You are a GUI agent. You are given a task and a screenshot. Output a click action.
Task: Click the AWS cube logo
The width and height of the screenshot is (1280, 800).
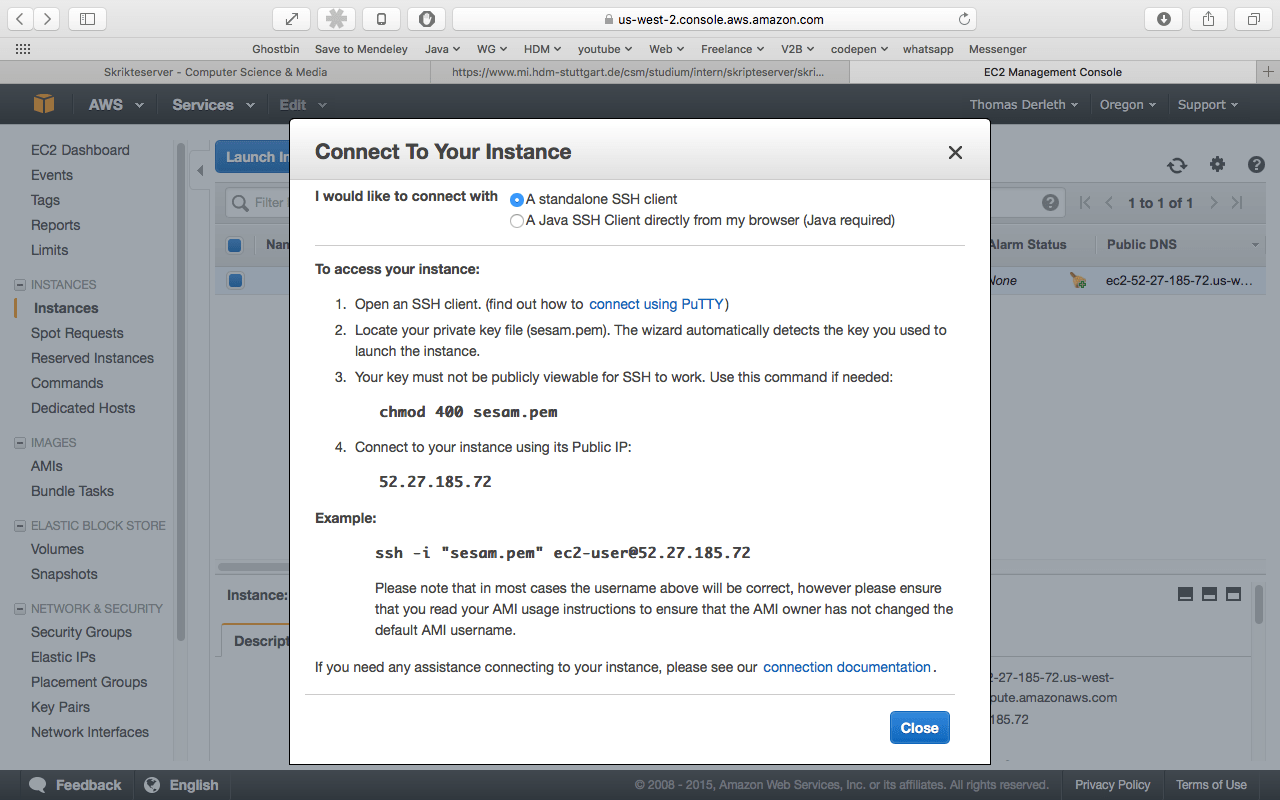tap(42, 104)
